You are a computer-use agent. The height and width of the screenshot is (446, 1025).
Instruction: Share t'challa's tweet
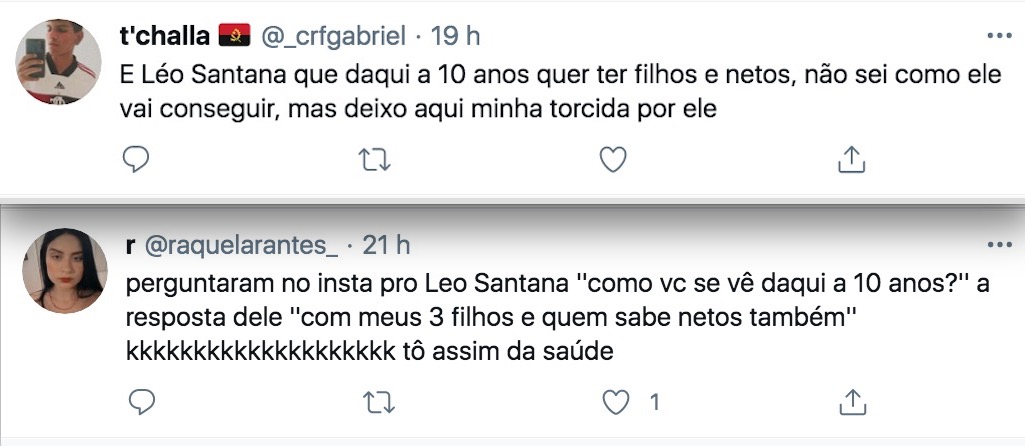coord(850,158)
